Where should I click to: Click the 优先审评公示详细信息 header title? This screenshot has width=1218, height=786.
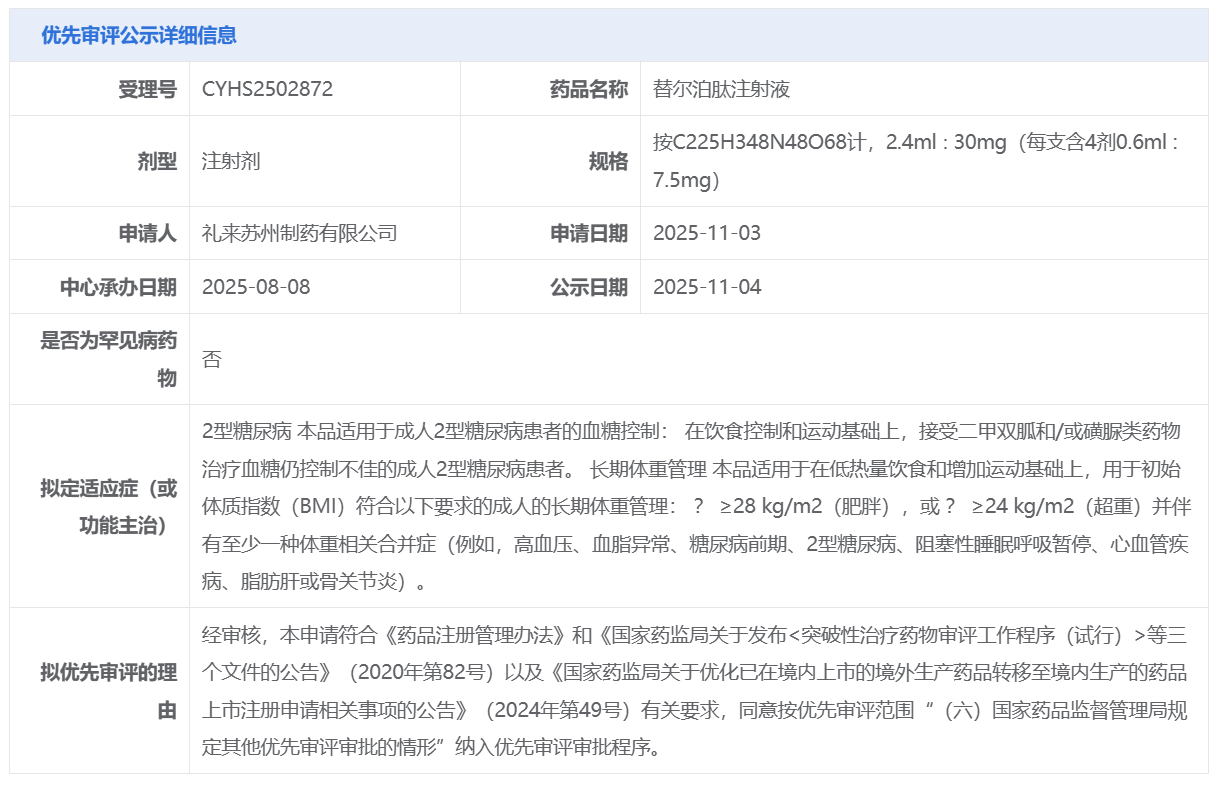tap(139, 35)
